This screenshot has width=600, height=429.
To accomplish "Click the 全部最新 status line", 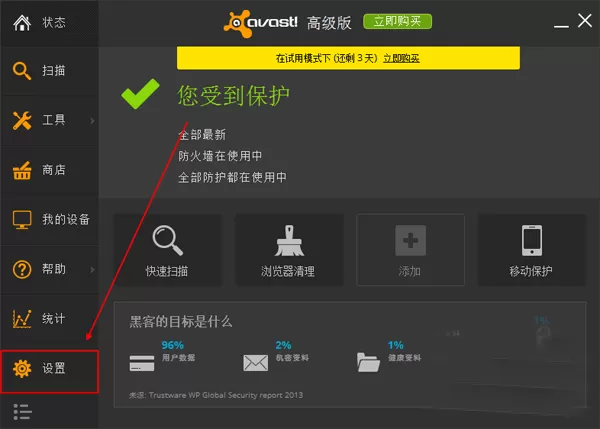I will [x=202, y=135].
